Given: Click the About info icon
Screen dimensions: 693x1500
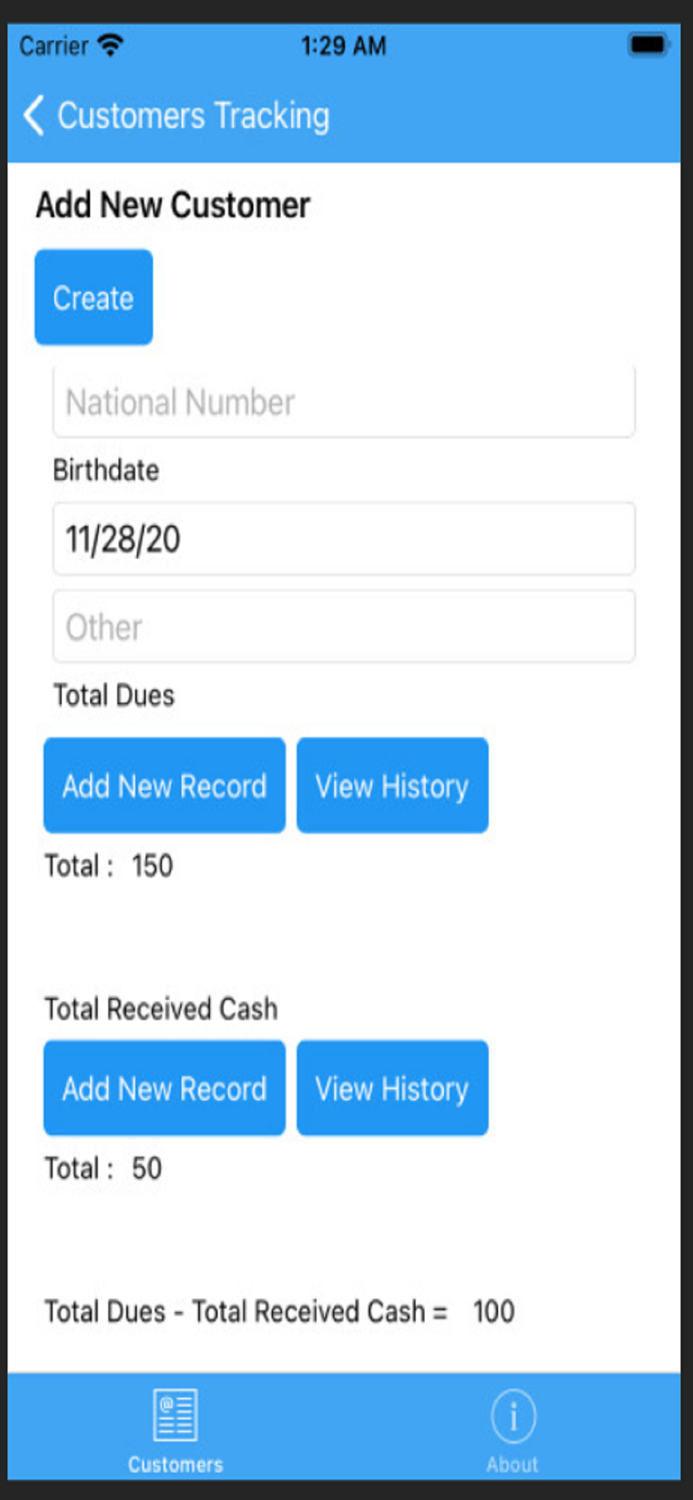Looking at the screenshot, I should point(513,1415).
